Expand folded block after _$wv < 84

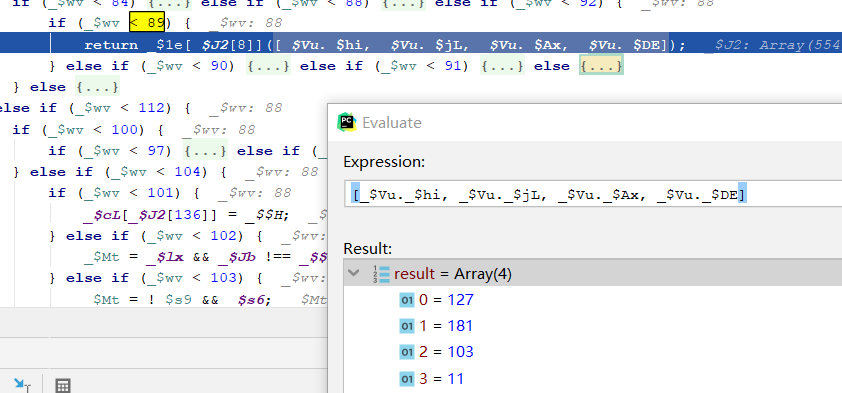[x=170, y=3]
